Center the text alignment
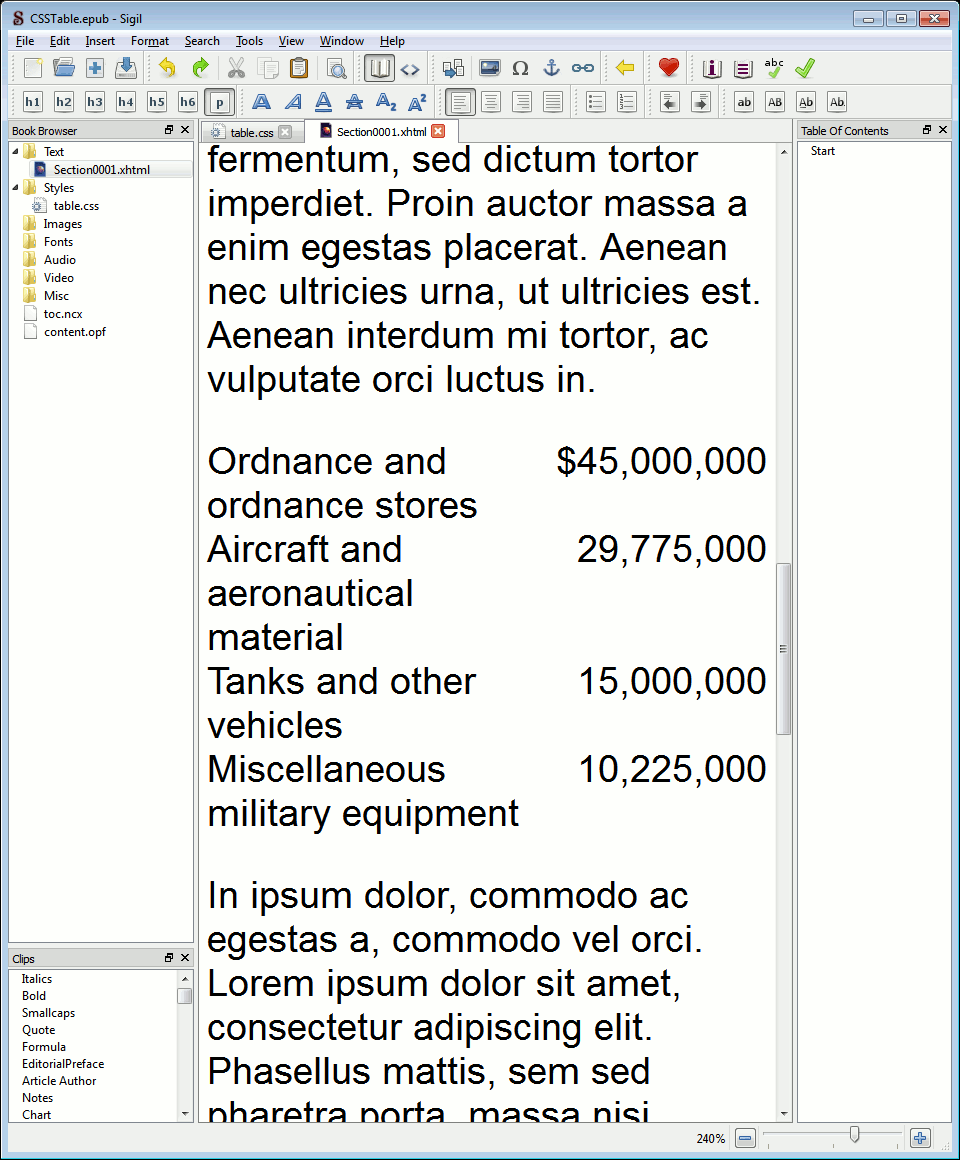The image size is (960, 1160). [491, 102]
